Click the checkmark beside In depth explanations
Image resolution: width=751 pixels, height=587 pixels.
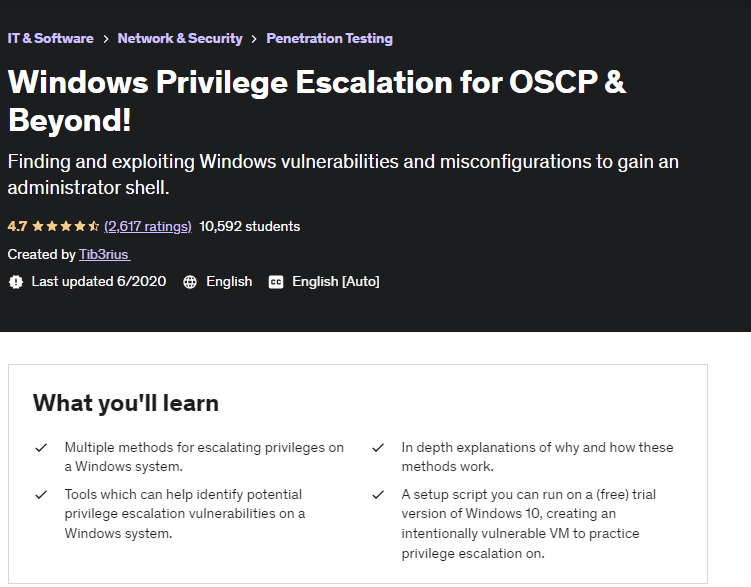[x=378, y=448]
